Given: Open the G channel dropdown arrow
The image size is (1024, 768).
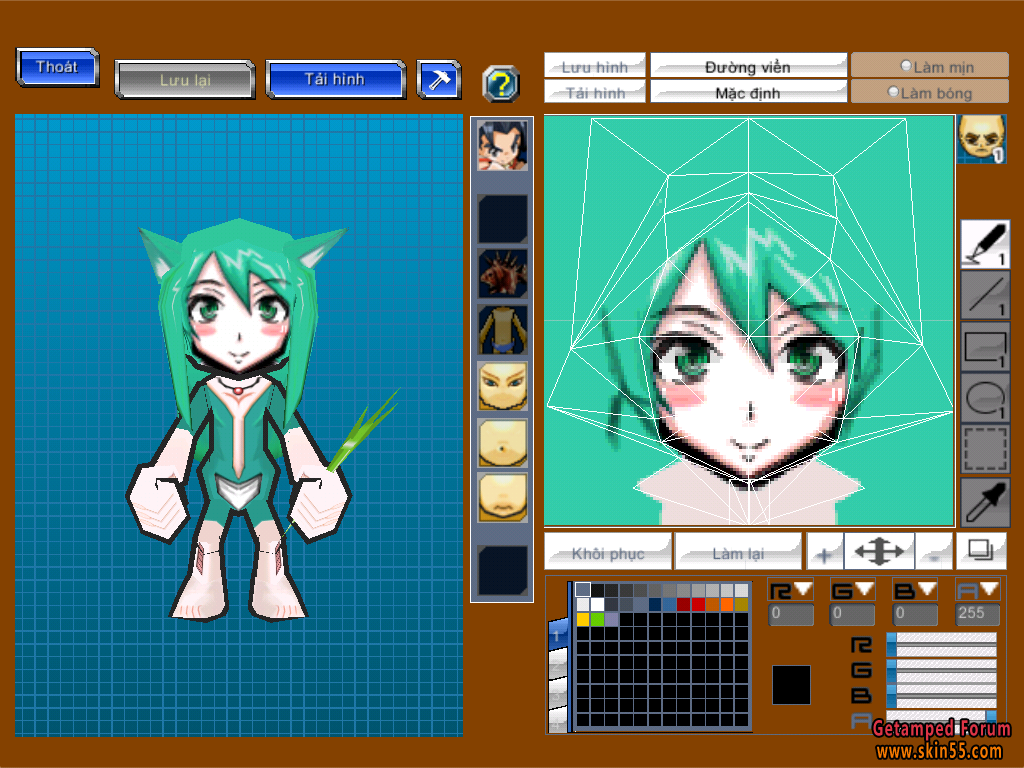Looking at the screenshot, I should point(865,589).
